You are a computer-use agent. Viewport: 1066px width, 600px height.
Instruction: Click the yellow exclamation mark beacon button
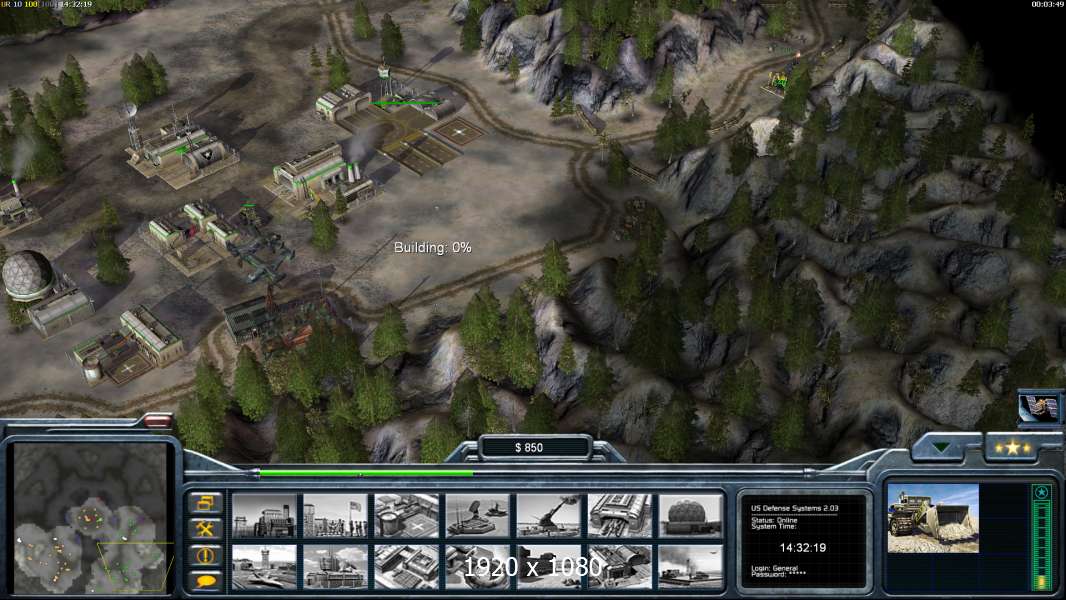205,554
